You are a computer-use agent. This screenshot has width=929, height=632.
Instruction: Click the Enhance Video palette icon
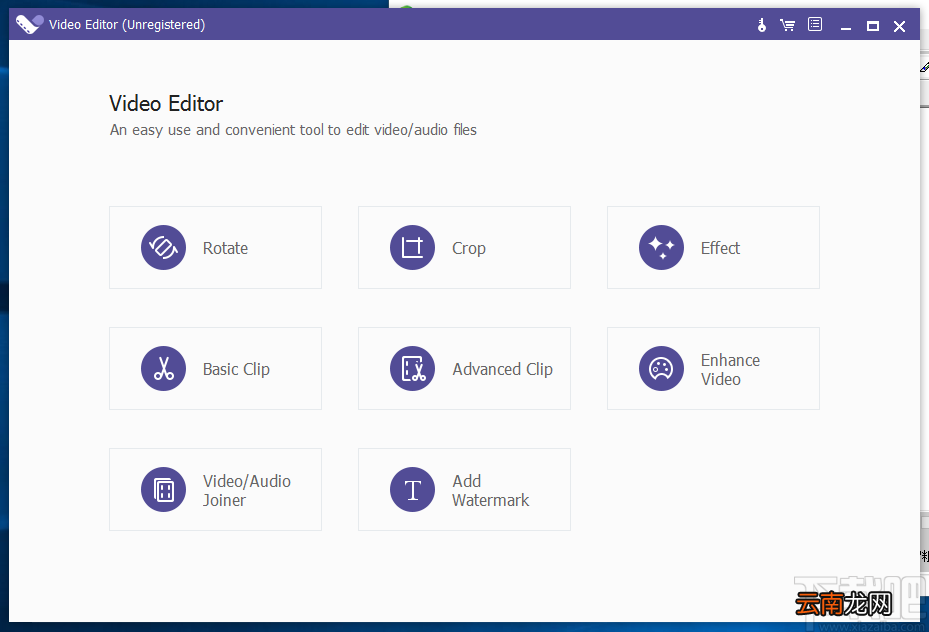(x=661, y=368)
